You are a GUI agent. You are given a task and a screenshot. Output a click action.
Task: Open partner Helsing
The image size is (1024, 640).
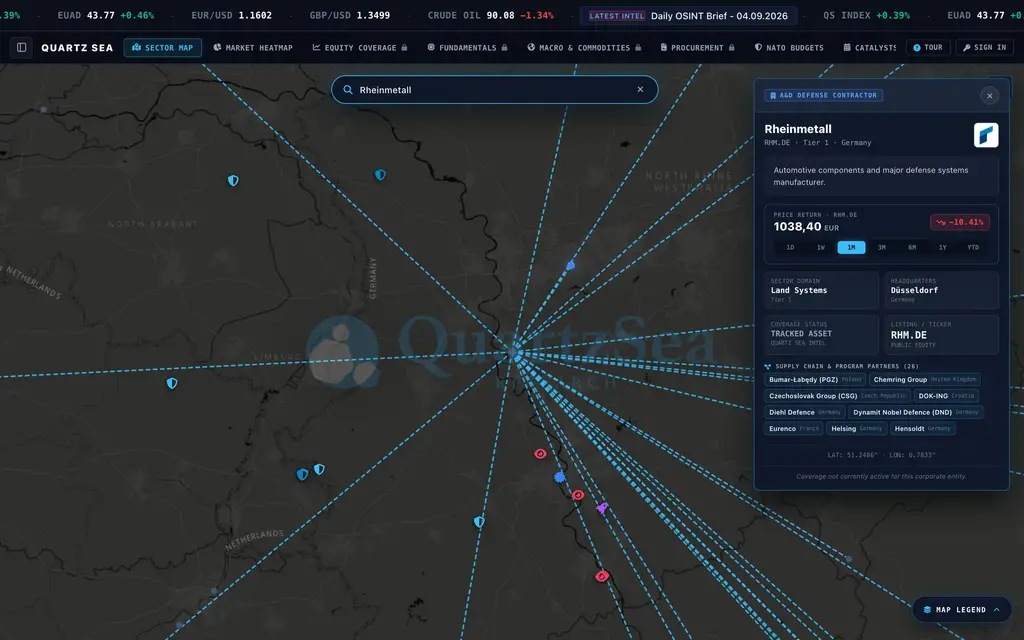(x=856, y=428)
